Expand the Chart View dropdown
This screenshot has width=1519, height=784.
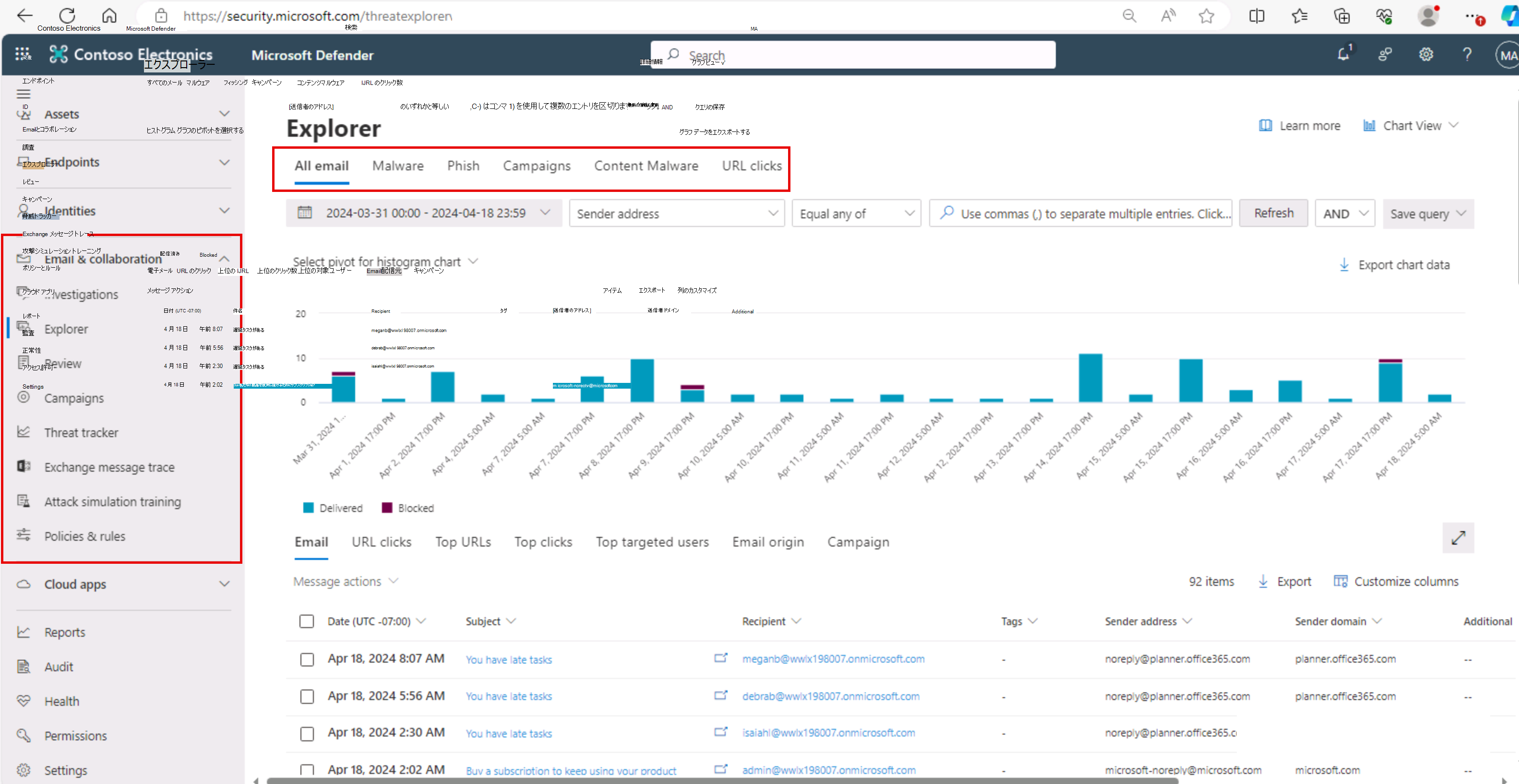pyautogui.click(x=1411, y=126)
